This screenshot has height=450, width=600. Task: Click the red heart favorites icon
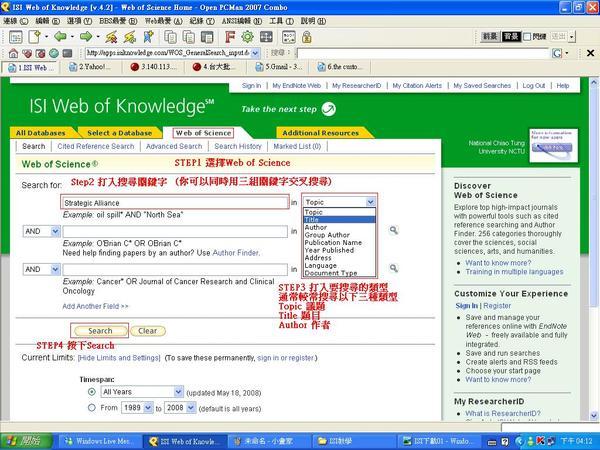(x=27, y=53)
